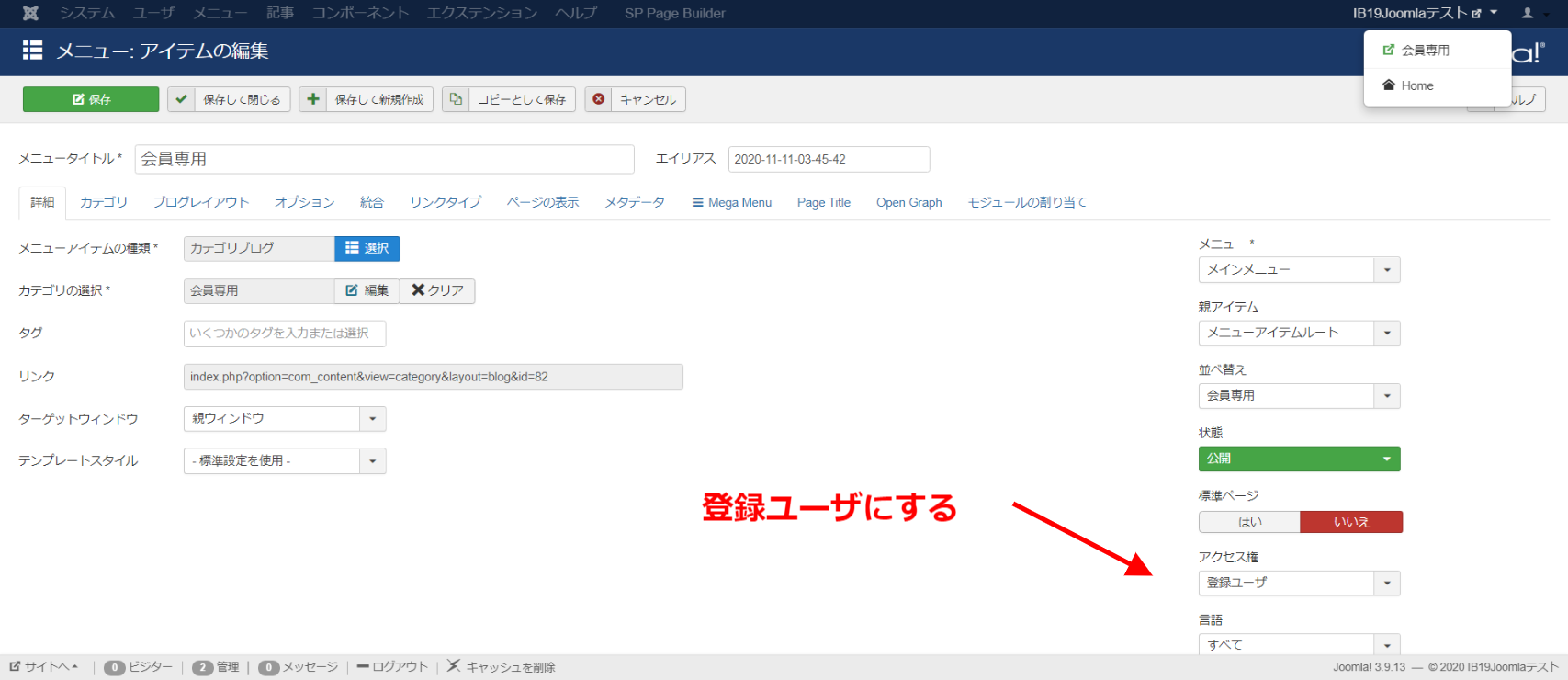Open the アクセス権 dropdown showing 登録ユーザ
1568x680 pixels.
tap(1299, 583)
